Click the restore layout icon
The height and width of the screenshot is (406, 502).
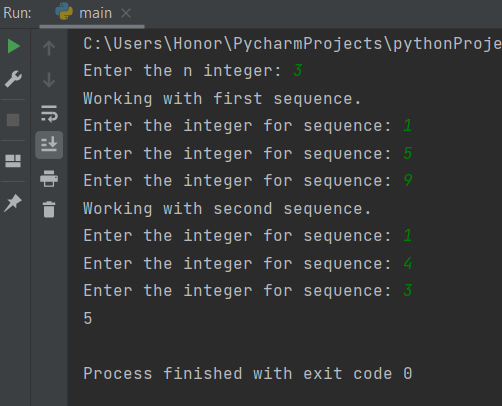[13, 161]
